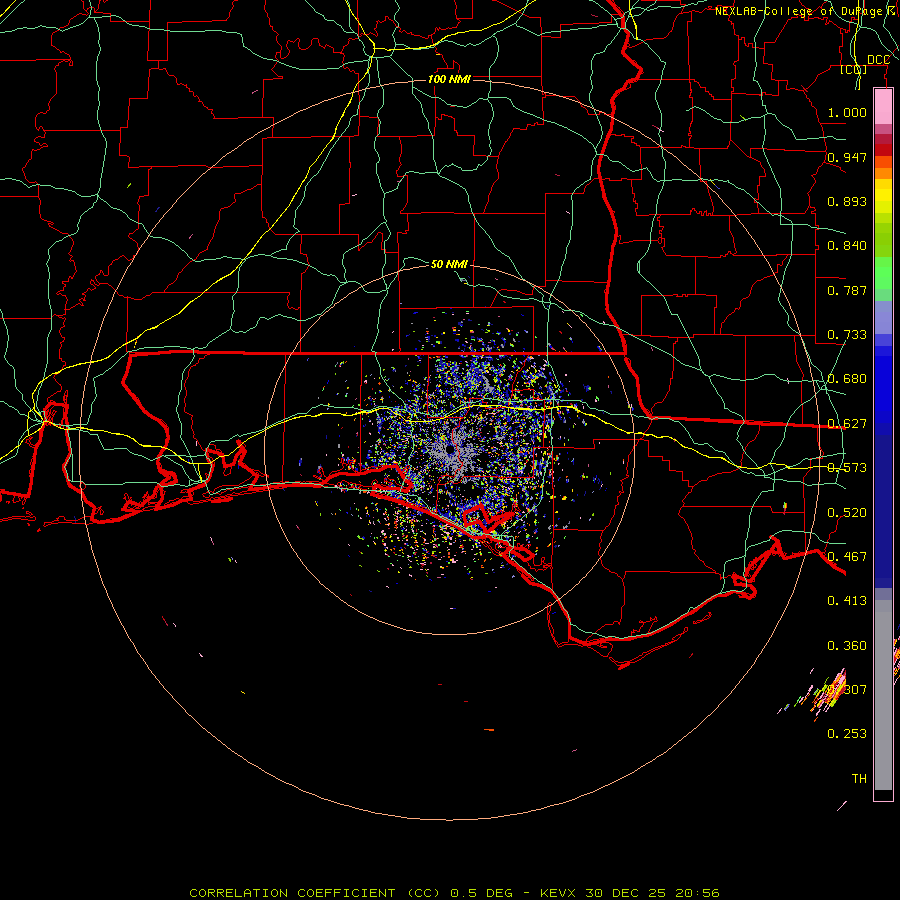Click the 0.520 scale value

tap(847, 513)
